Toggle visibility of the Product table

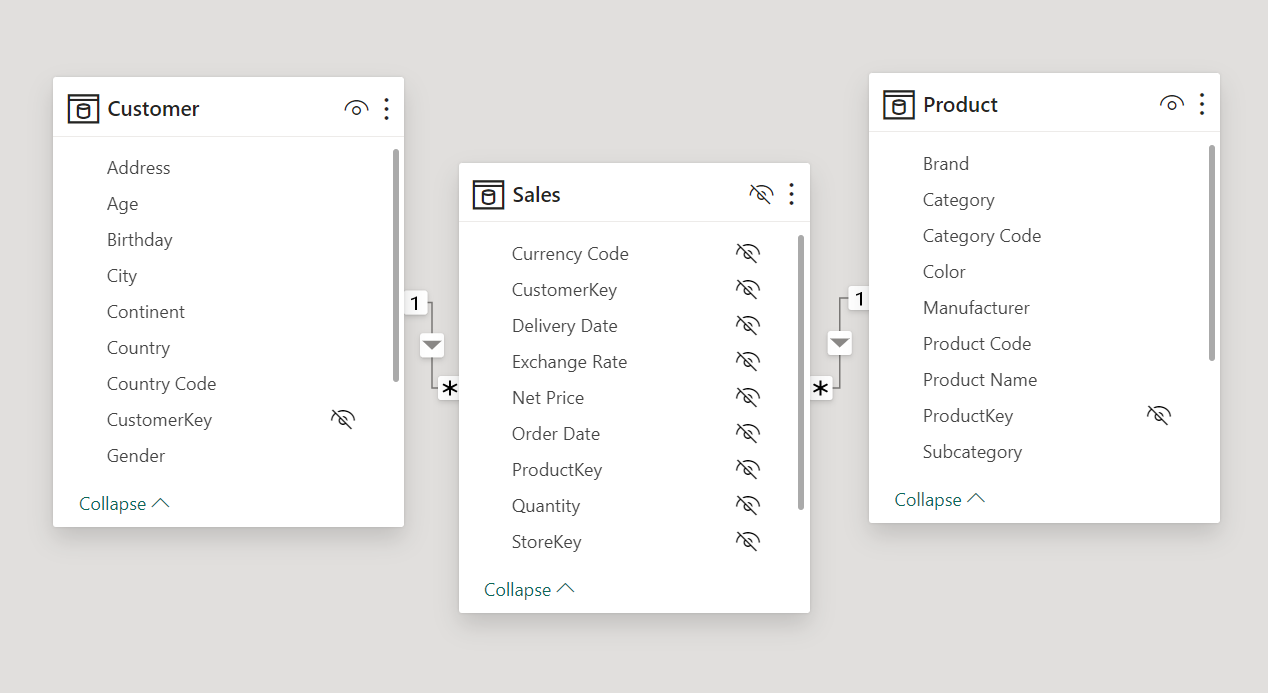pos(1172,104)
